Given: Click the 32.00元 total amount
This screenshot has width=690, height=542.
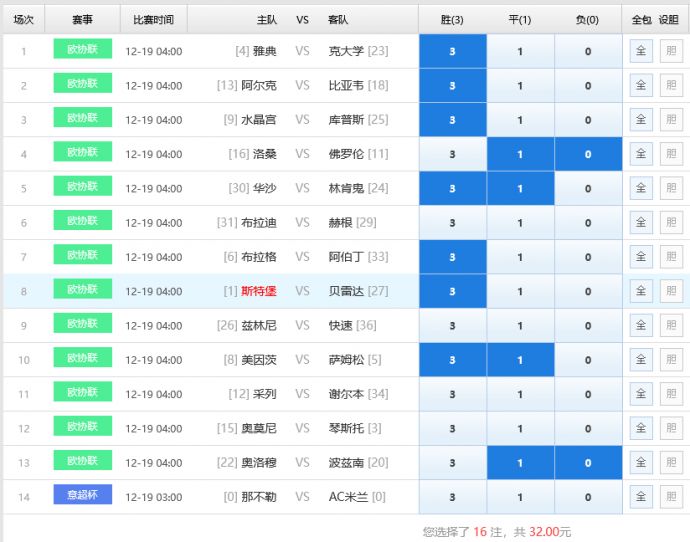Looking at the screenshot, I should pos(550,532).
